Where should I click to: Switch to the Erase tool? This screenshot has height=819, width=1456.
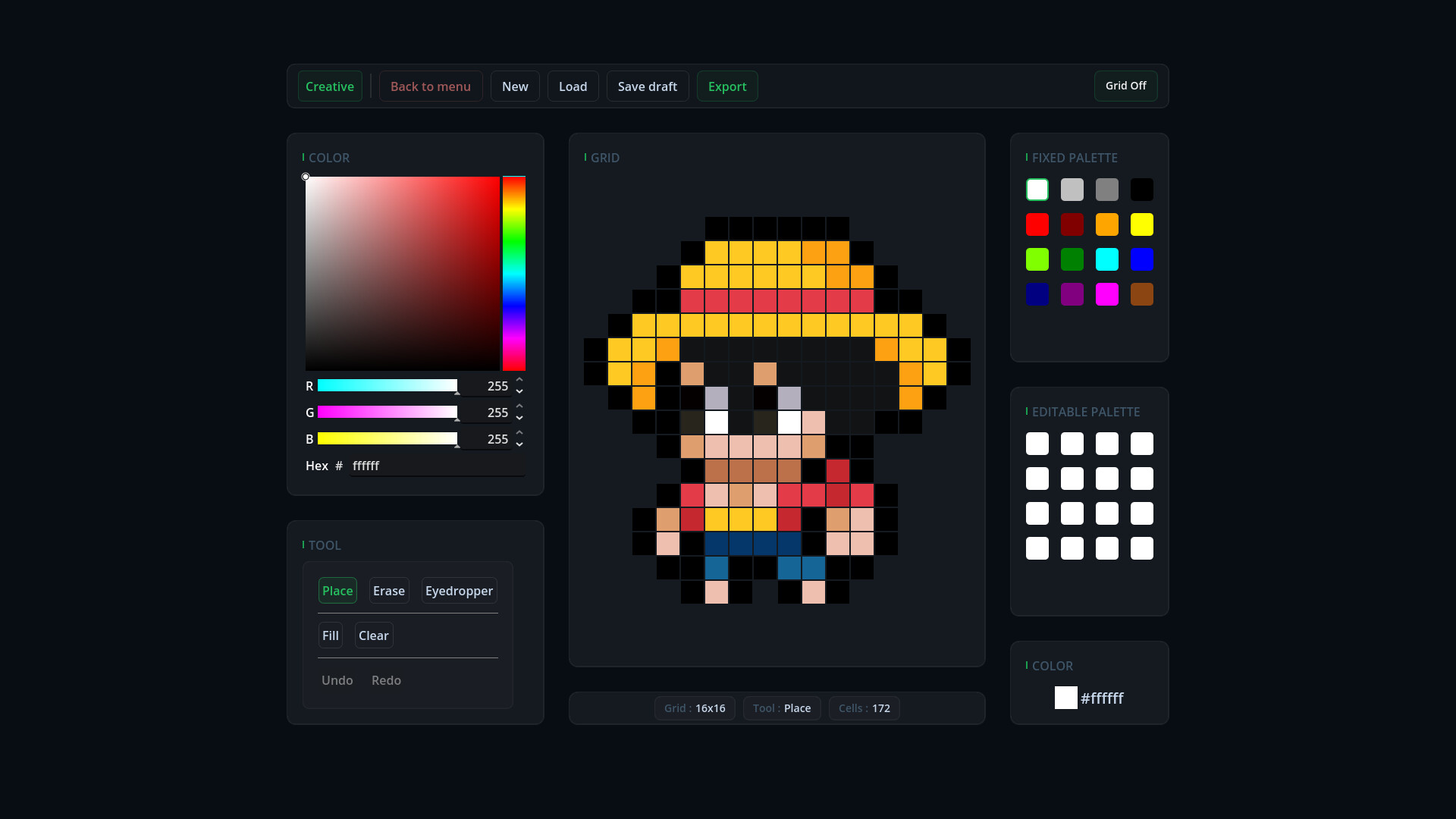(x=388, y=590)
